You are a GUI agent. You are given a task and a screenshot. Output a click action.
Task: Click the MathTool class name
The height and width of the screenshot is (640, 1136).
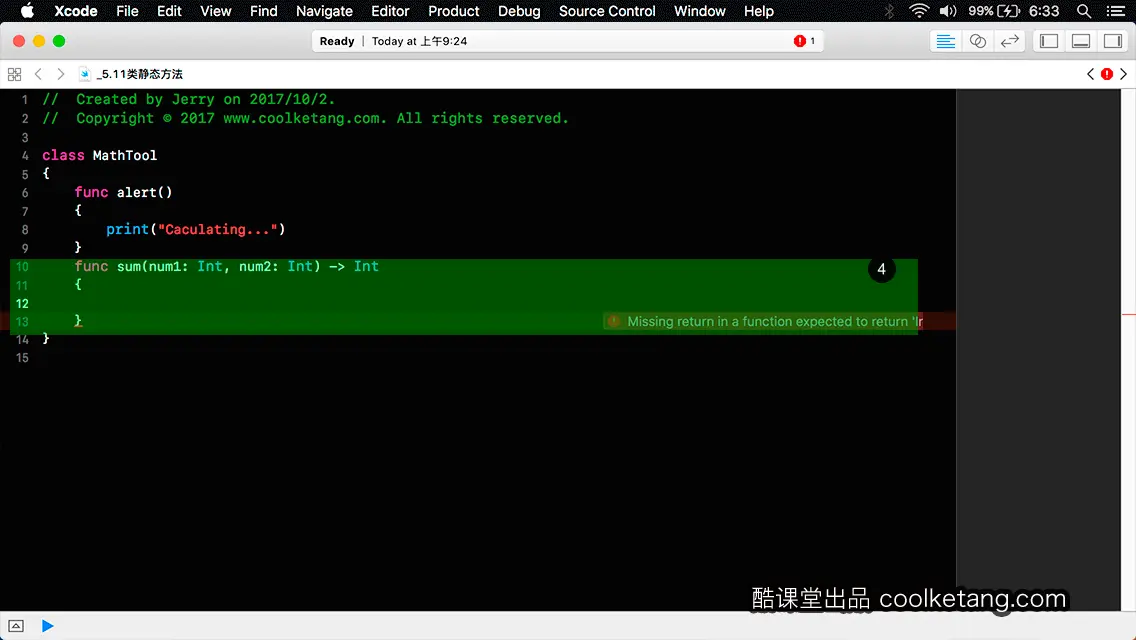pos(125,155)
